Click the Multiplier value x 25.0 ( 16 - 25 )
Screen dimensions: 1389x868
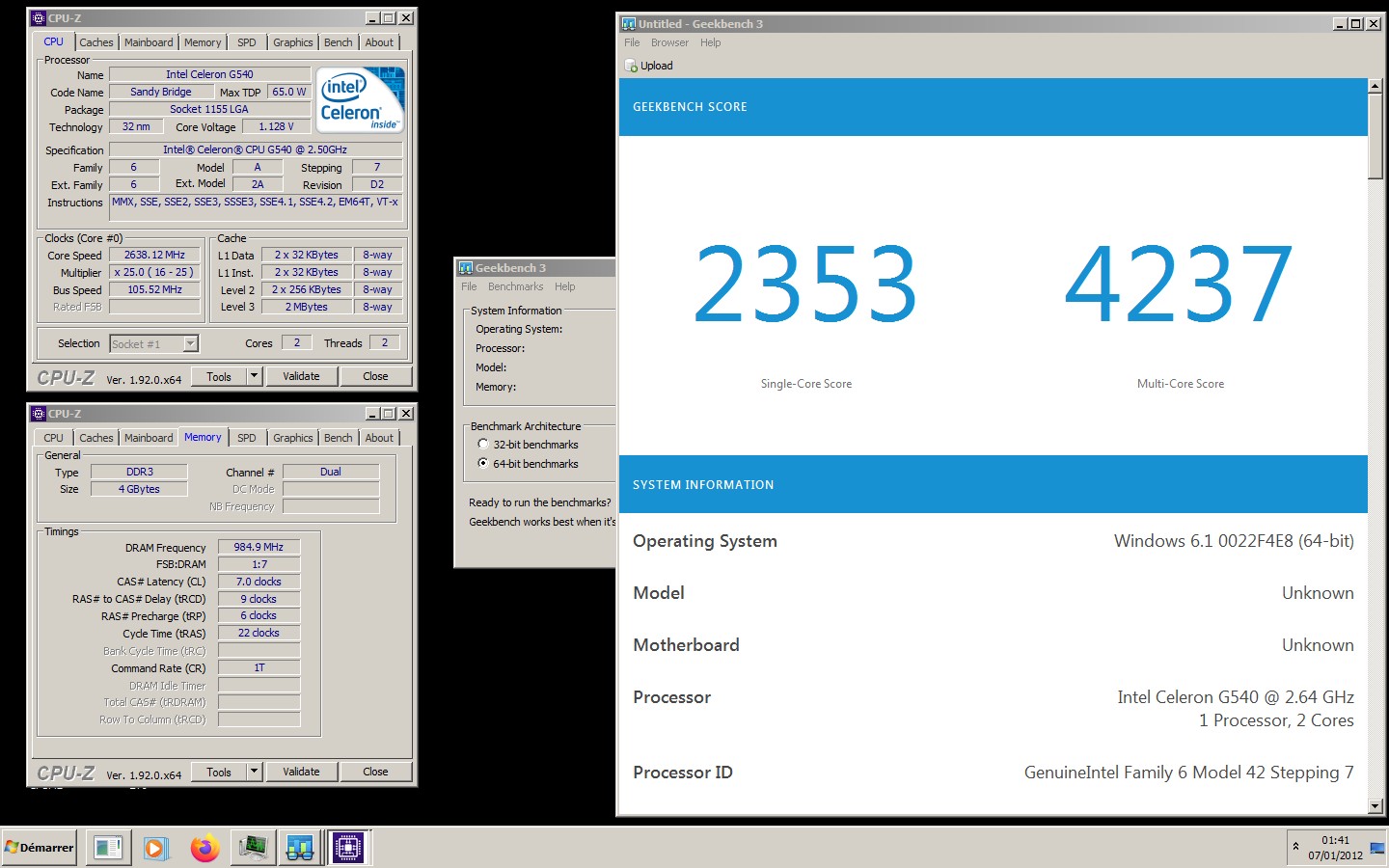pos(154,272)
